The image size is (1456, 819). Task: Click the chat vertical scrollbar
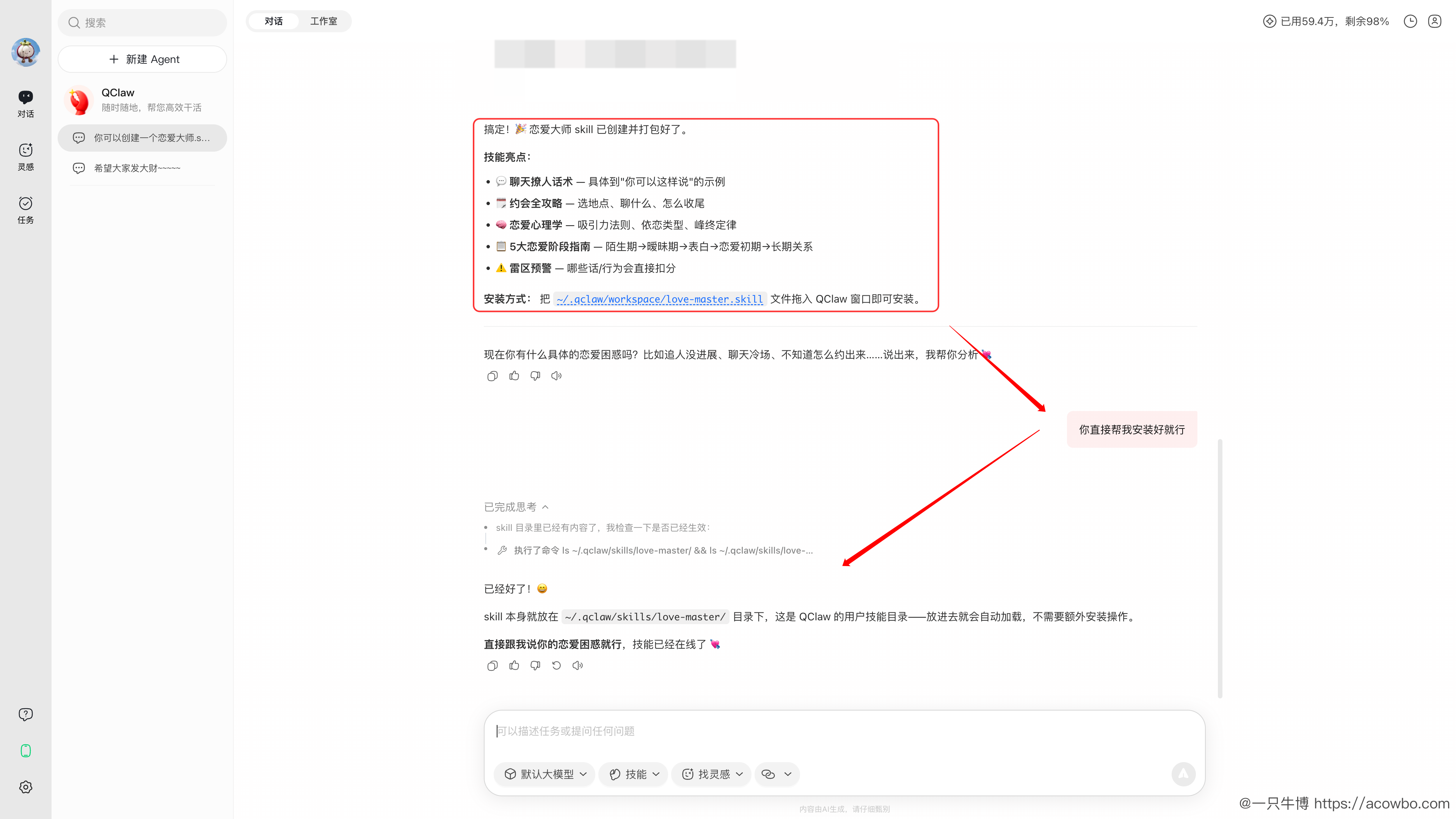click(1220, 568)
